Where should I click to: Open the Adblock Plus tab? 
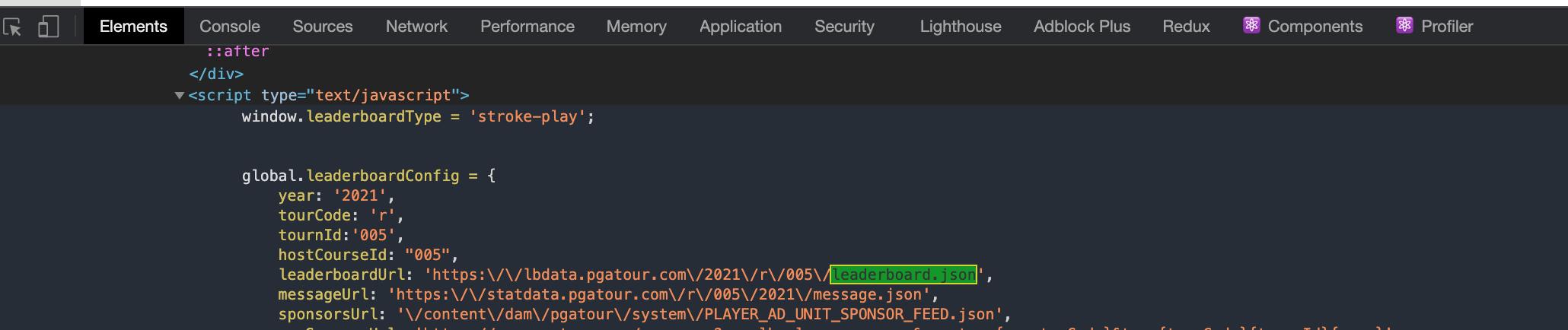1081,27
